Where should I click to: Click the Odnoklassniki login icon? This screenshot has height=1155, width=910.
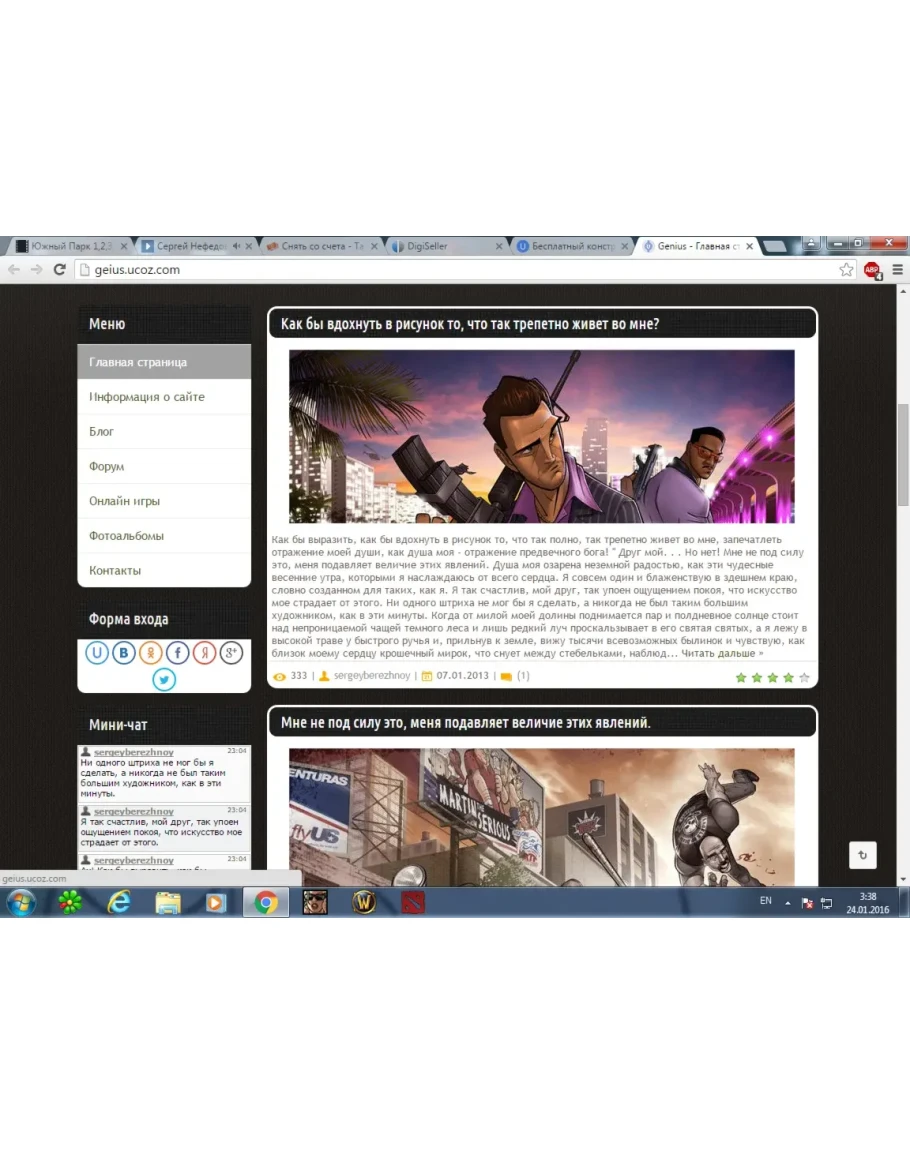coord(150,653)
